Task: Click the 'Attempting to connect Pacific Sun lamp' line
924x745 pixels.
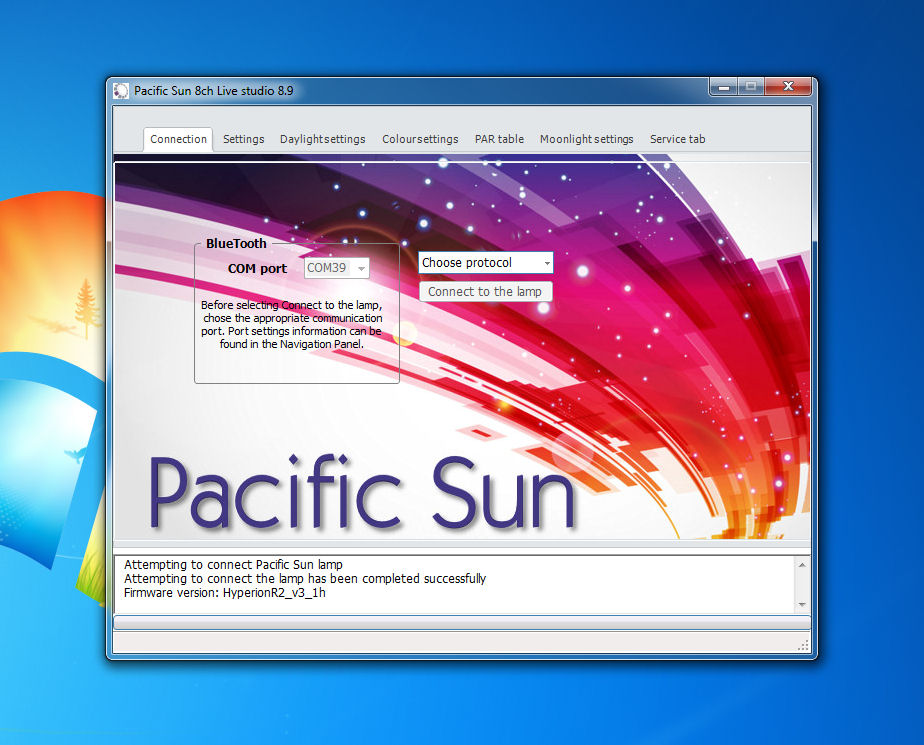Action: [233, 565]
